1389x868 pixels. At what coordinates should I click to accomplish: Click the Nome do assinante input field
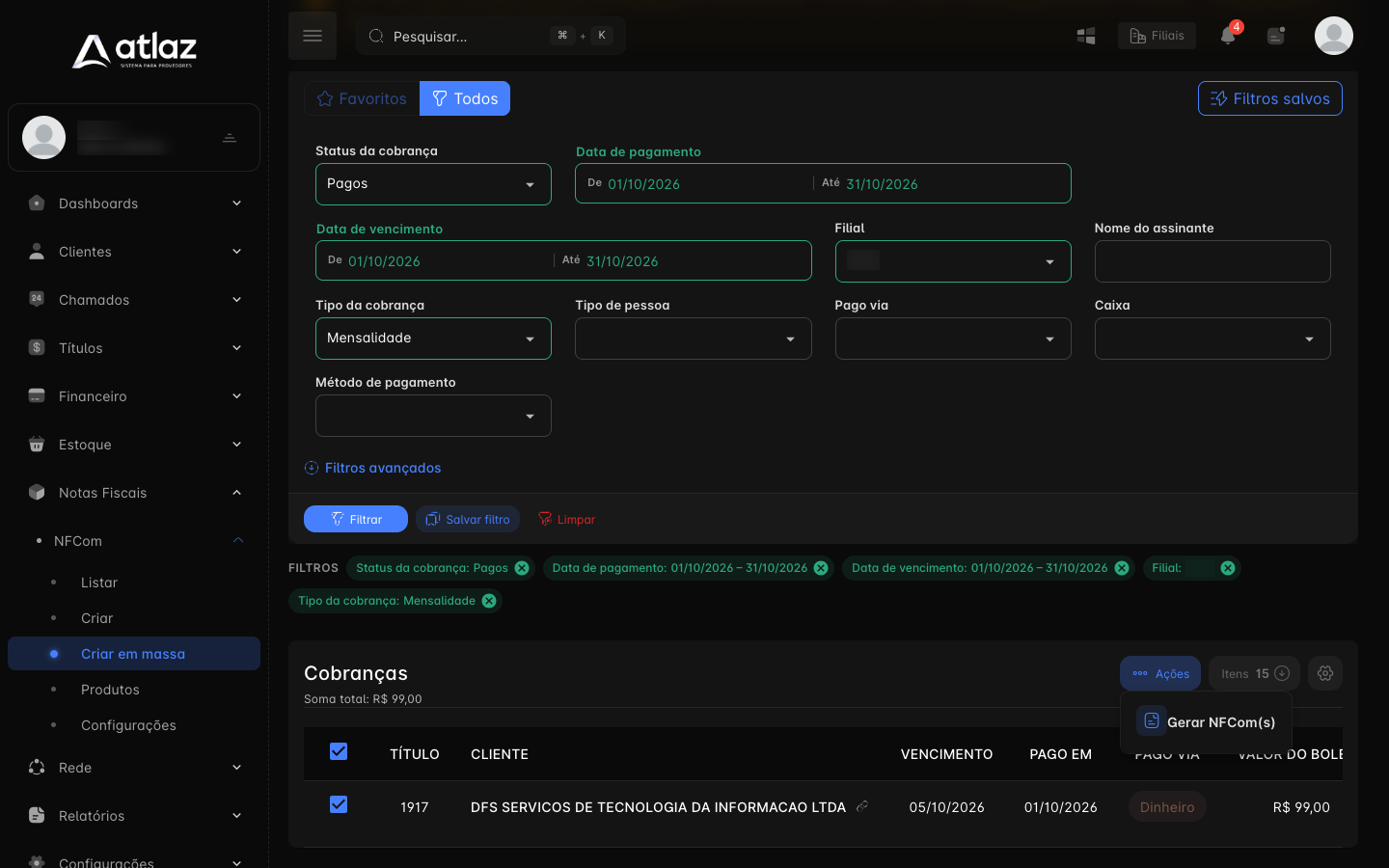1212,261
